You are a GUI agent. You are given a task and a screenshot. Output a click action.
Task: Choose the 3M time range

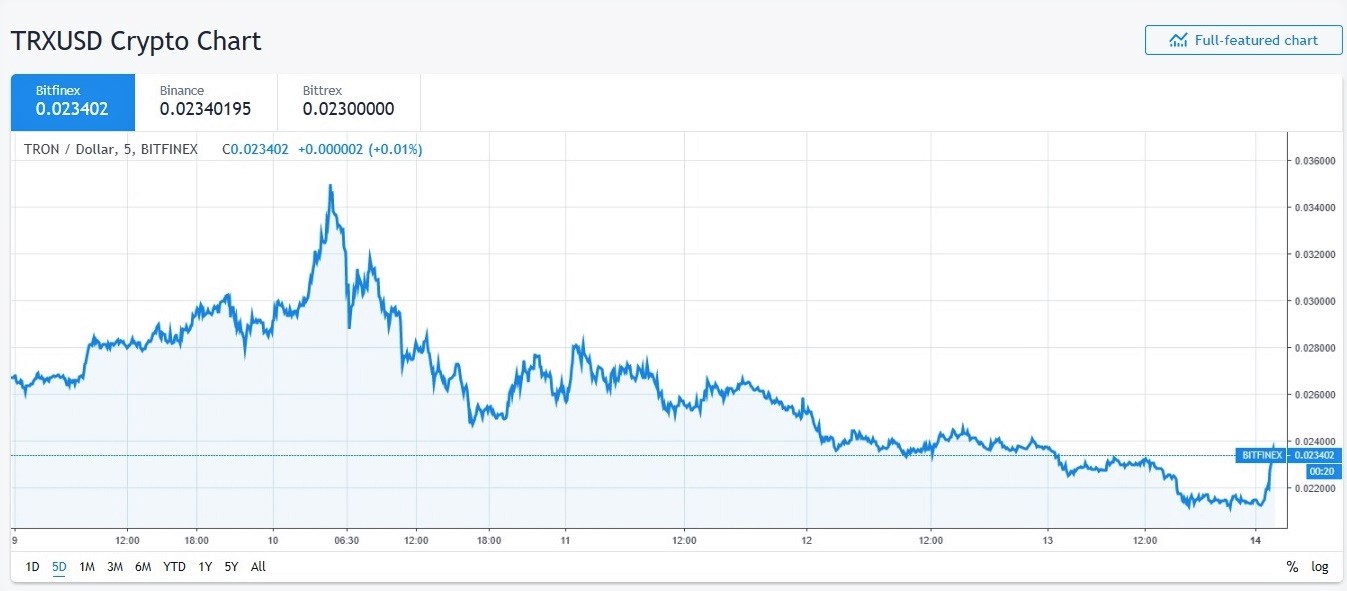coord(115,567)
